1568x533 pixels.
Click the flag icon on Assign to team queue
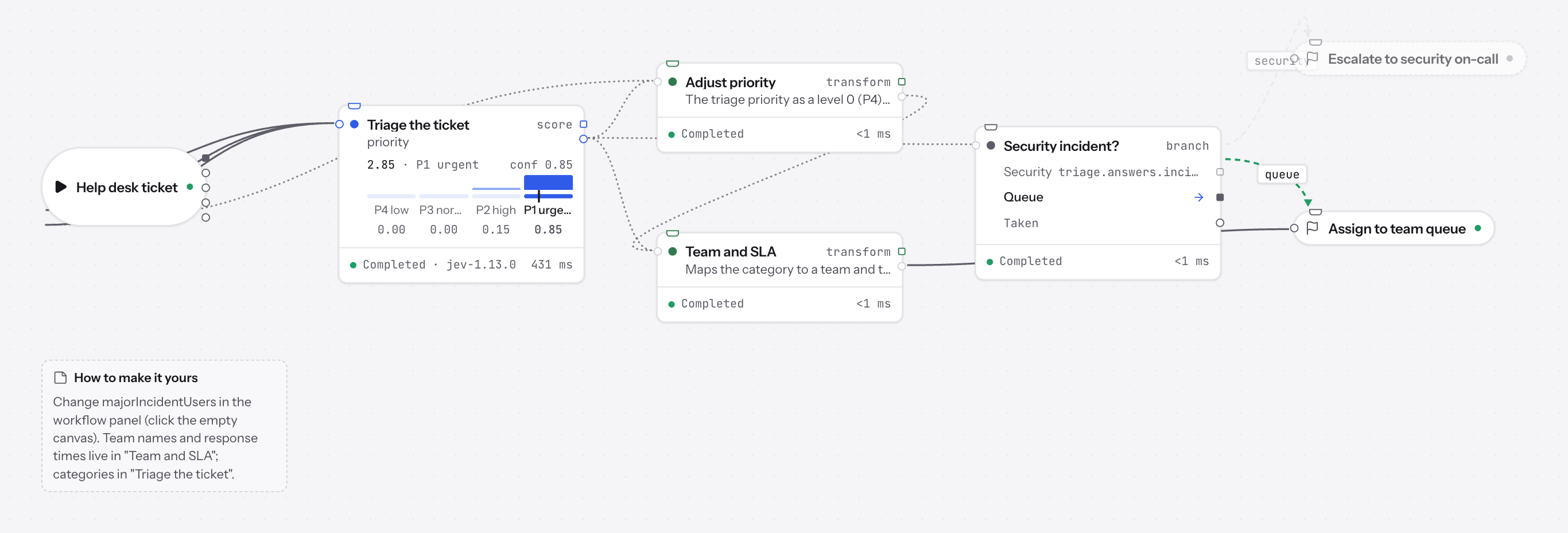click(x=1313, y=228)
